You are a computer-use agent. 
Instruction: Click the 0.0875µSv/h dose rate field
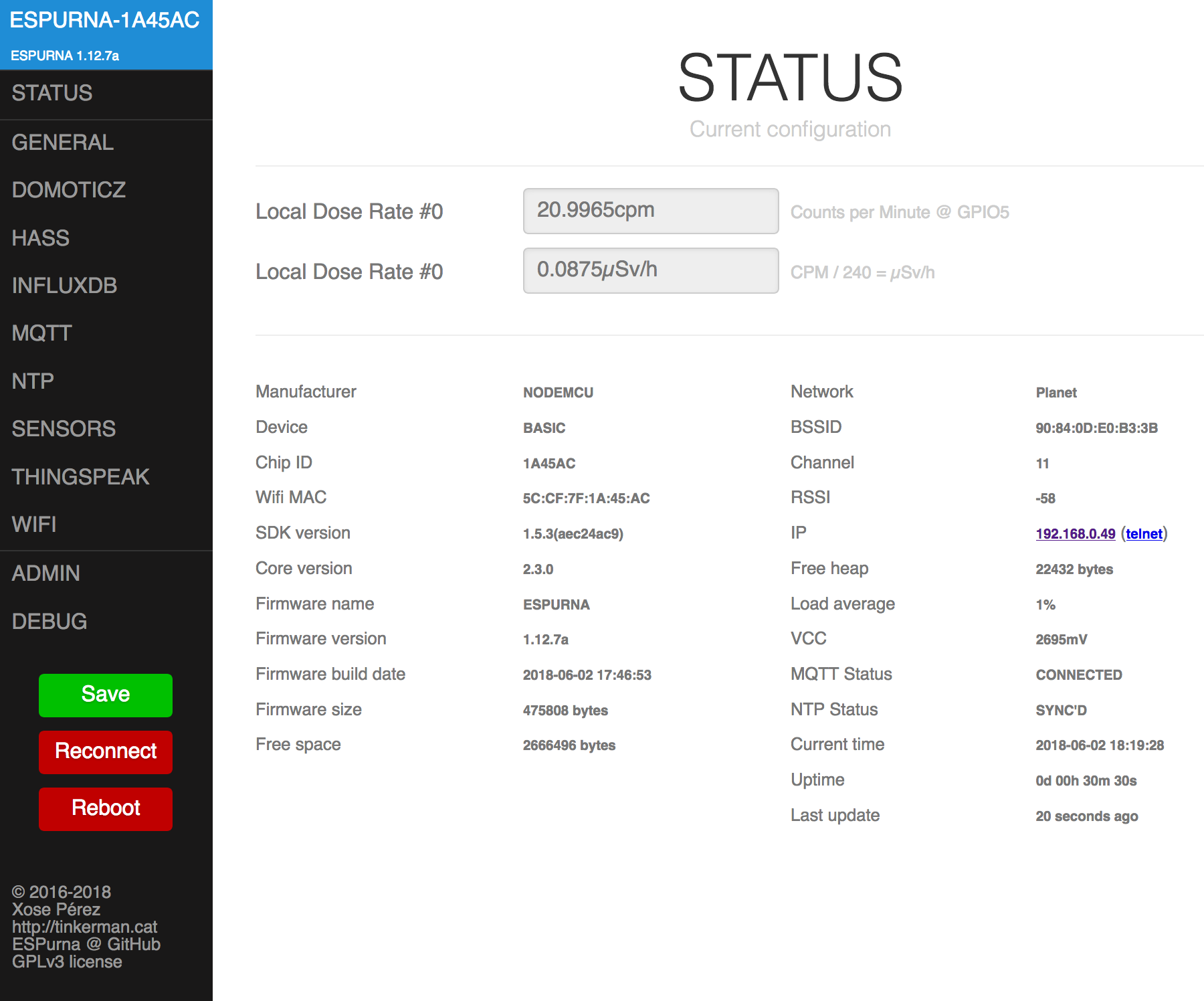click(x=651, y=270)
